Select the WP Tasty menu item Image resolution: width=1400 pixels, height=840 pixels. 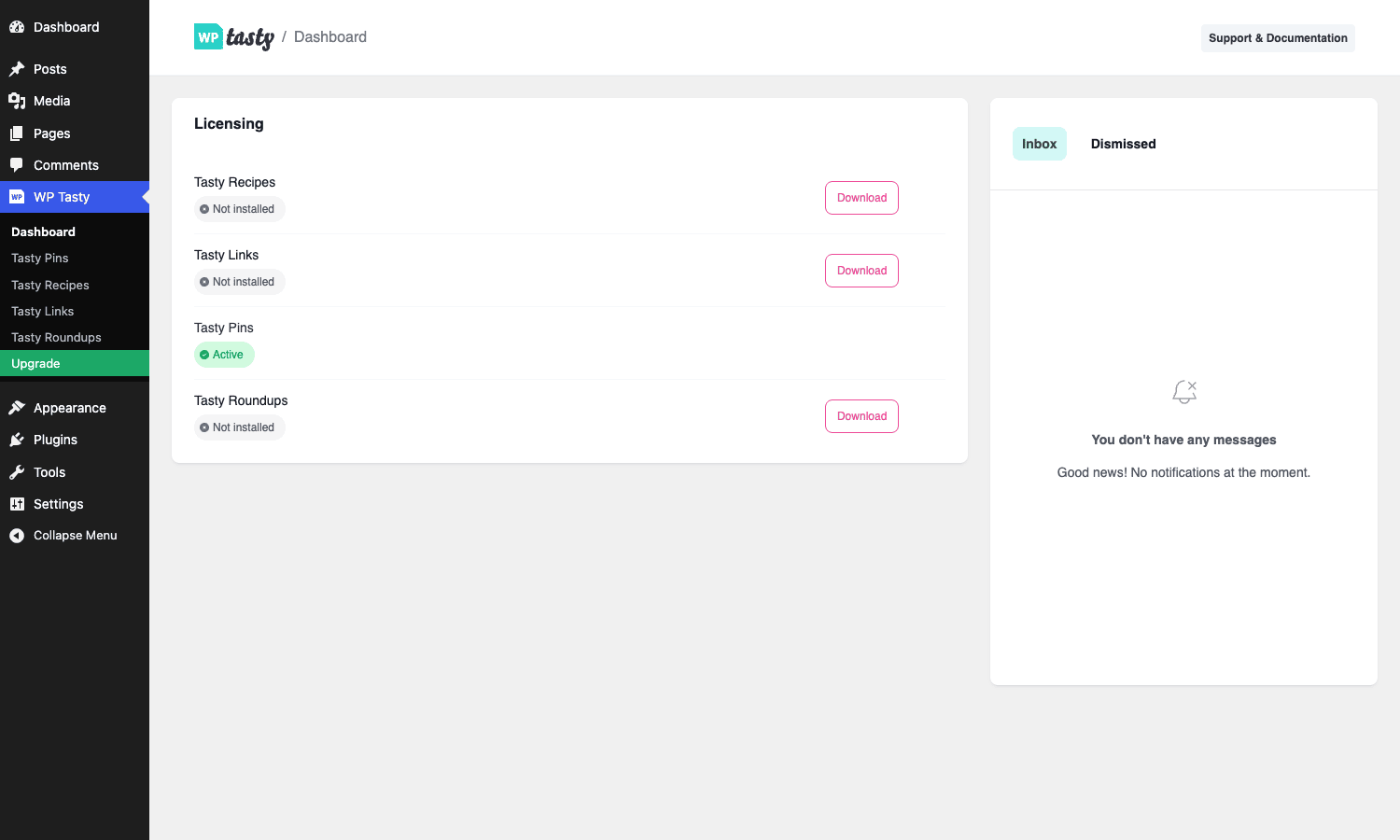[75, 197]
